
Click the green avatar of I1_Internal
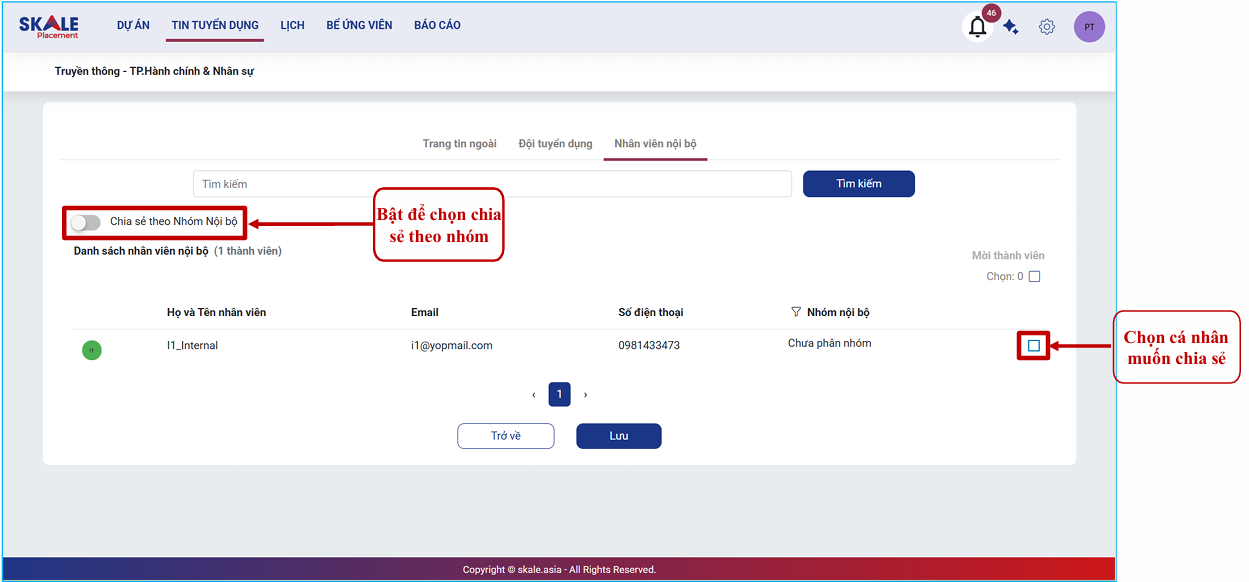(92, 350)
